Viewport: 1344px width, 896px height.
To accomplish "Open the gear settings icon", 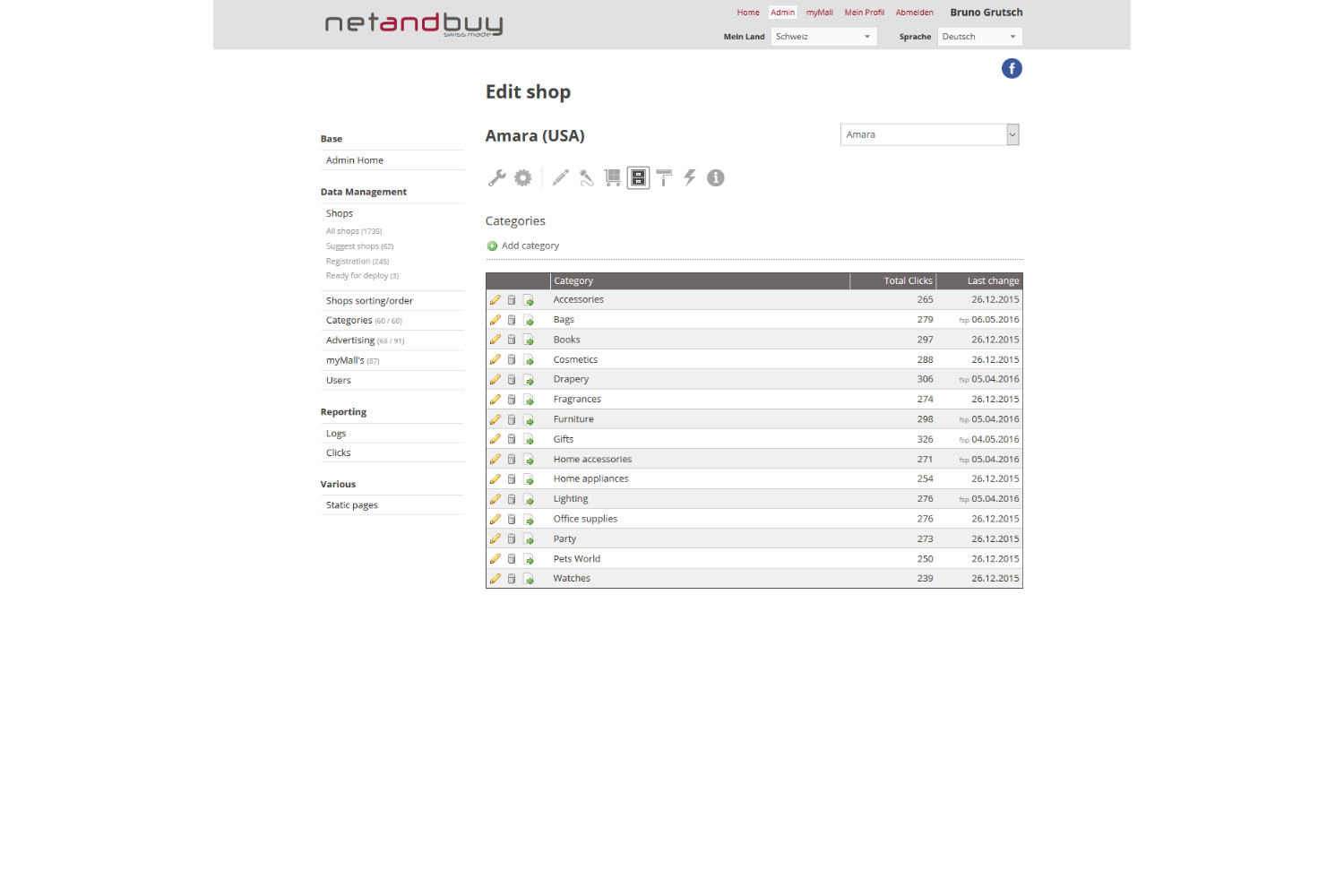I will (523, 177).
